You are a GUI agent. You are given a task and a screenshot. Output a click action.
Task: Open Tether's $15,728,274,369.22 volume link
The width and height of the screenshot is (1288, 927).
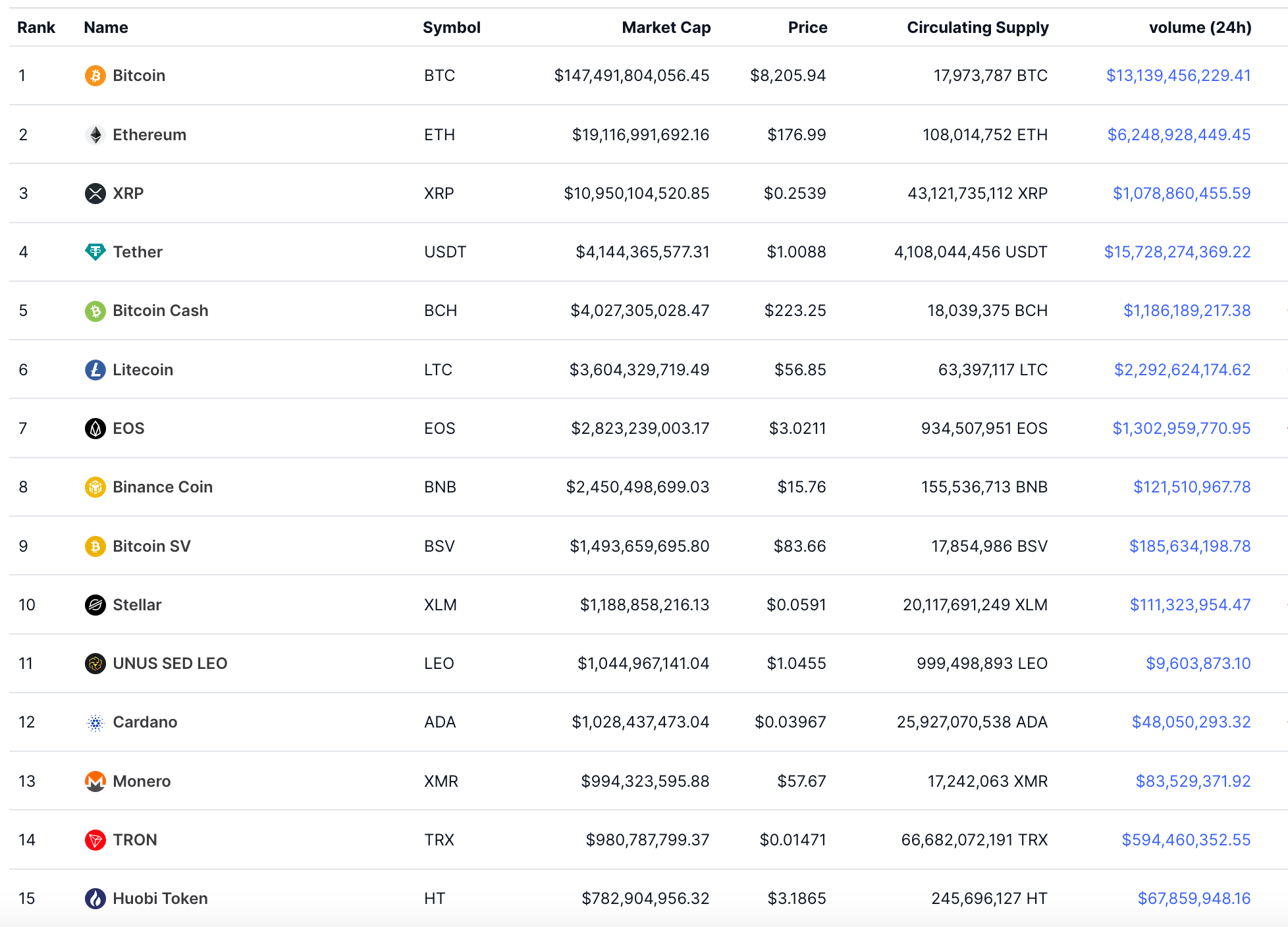pos(1177,252)
